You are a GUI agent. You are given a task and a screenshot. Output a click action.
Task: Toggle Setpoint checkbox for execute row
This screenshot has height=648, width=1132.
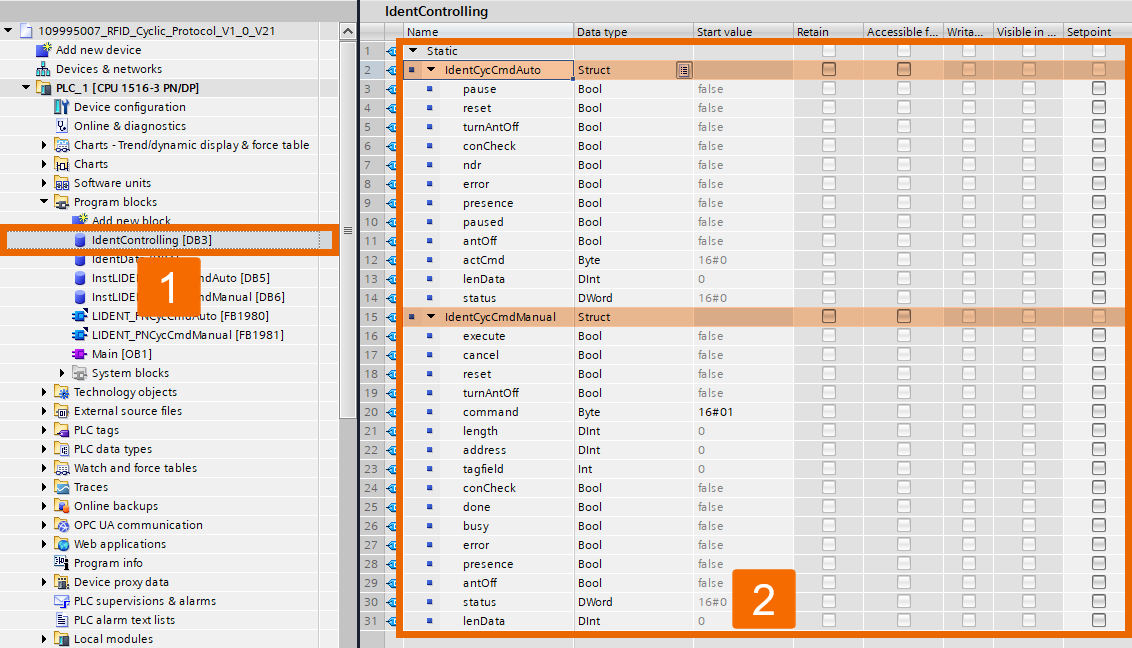click(1099, 336)
